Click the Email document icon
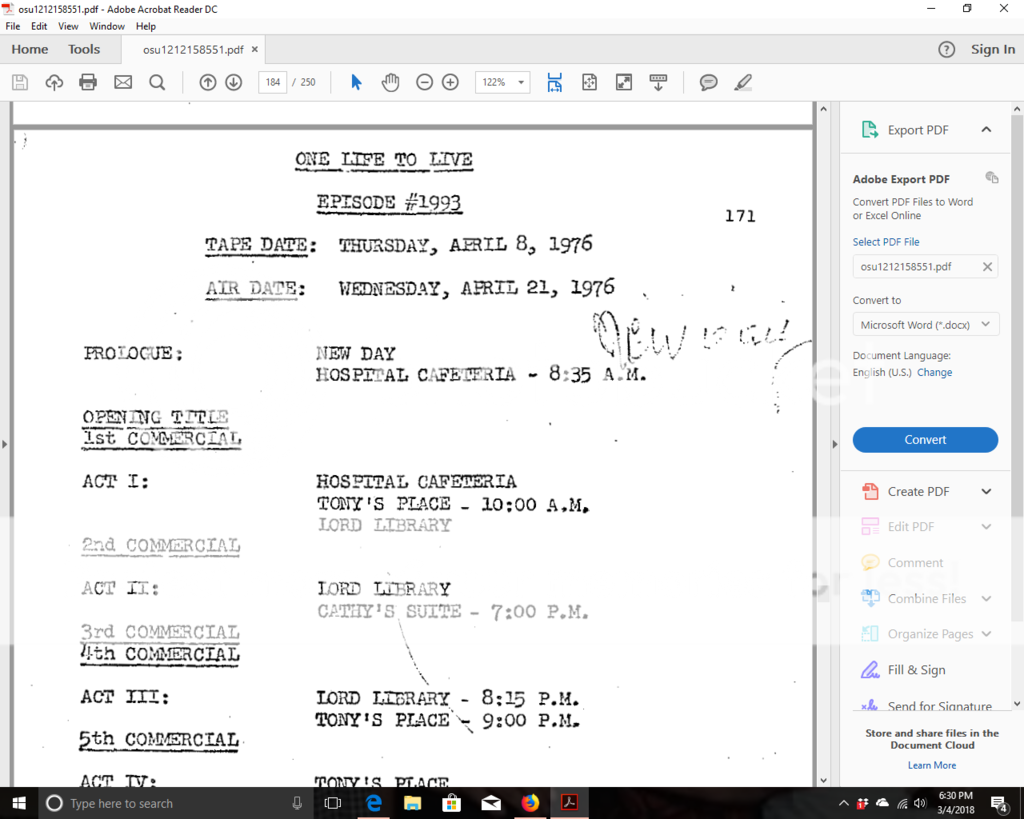 122,82
